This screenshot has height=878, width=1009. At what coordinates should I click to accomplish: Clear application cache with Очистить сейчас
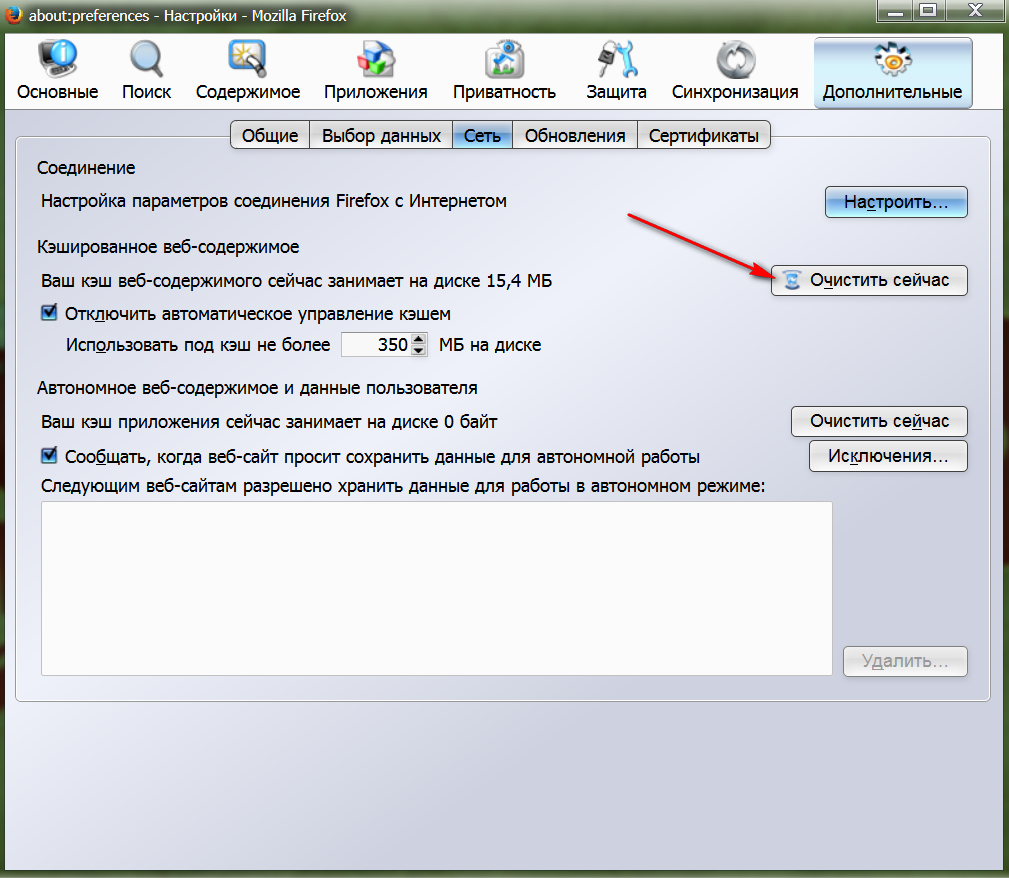[x=879, y=421]
